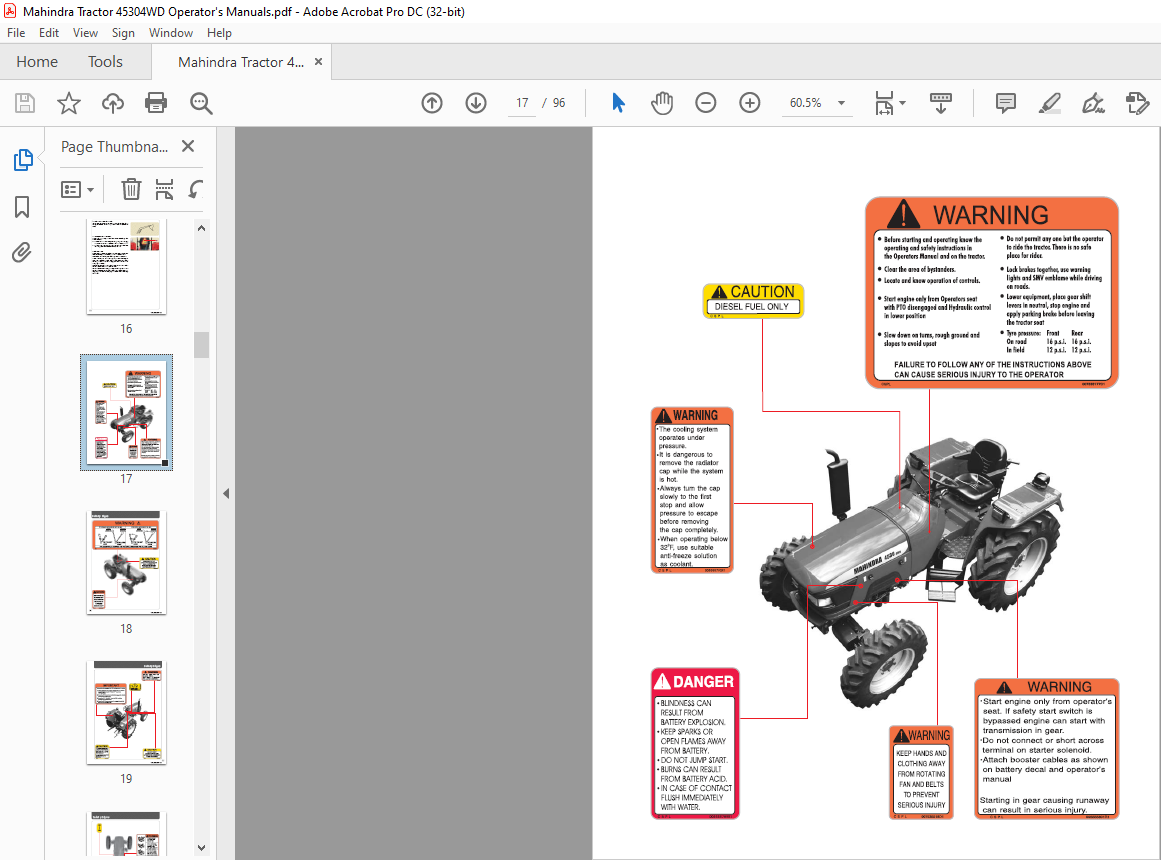Image resolution: width=1161 pixels, height=860 pixels.
Task: Open thumbnails panel options dropdown
Action: pos(77,190)
